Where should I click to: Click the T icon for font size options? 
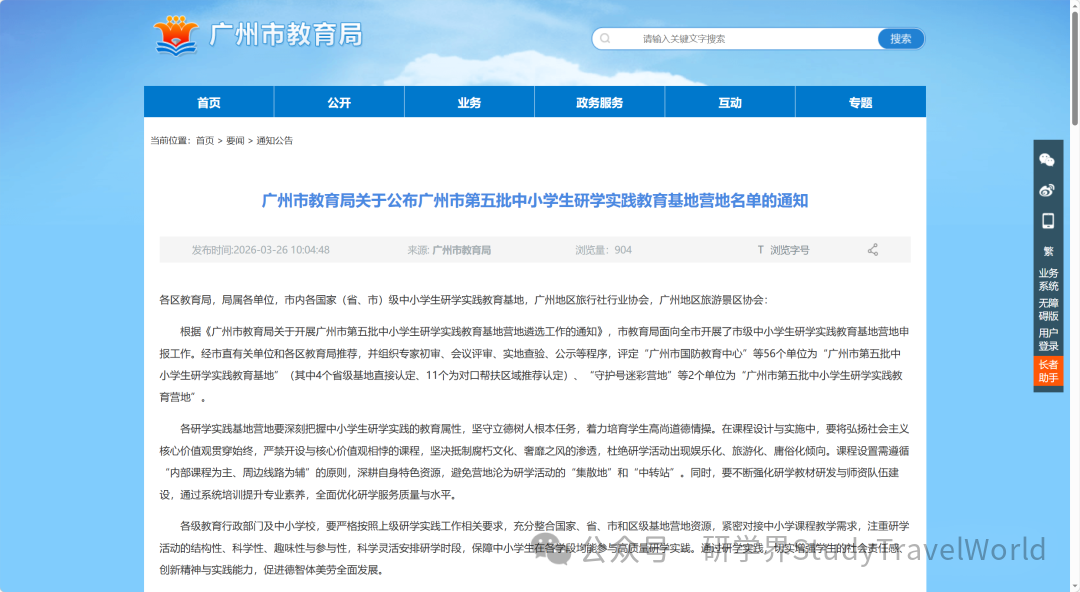[x=761, y=249]
